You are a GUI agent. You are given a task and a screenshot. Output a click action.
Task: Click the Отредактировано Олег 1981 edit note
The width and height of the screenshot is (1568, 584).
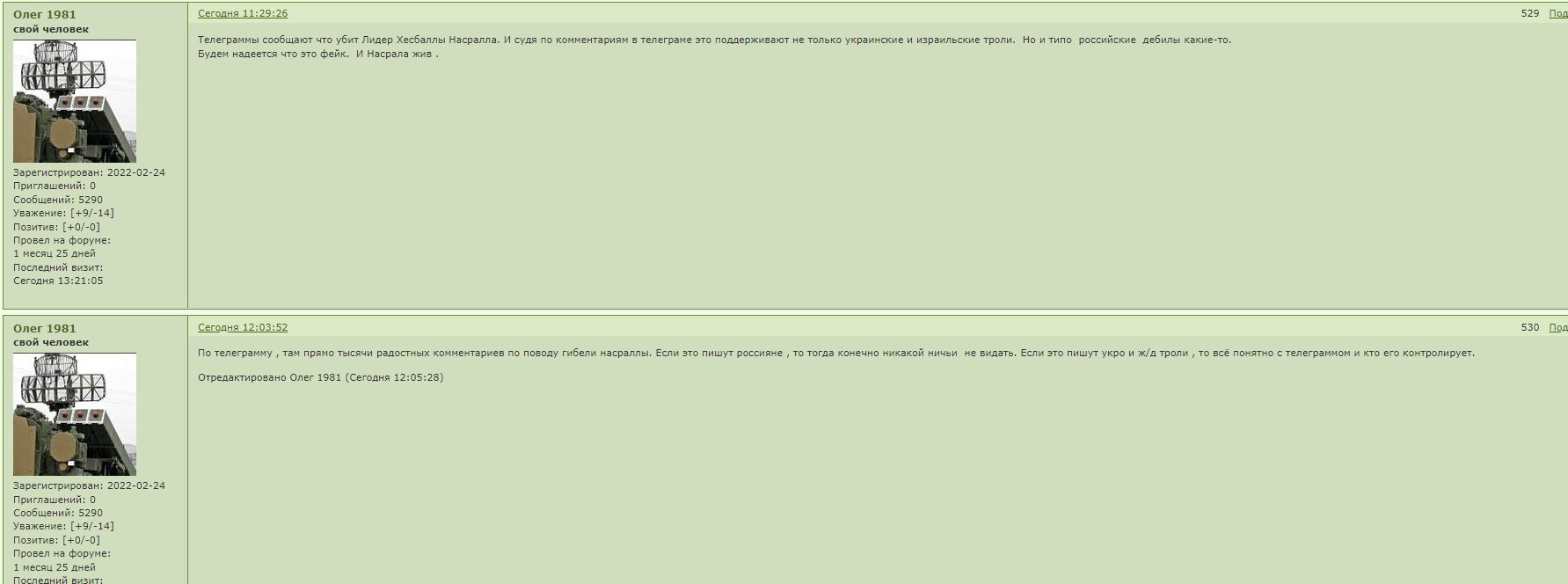click(x=320, y=377)
